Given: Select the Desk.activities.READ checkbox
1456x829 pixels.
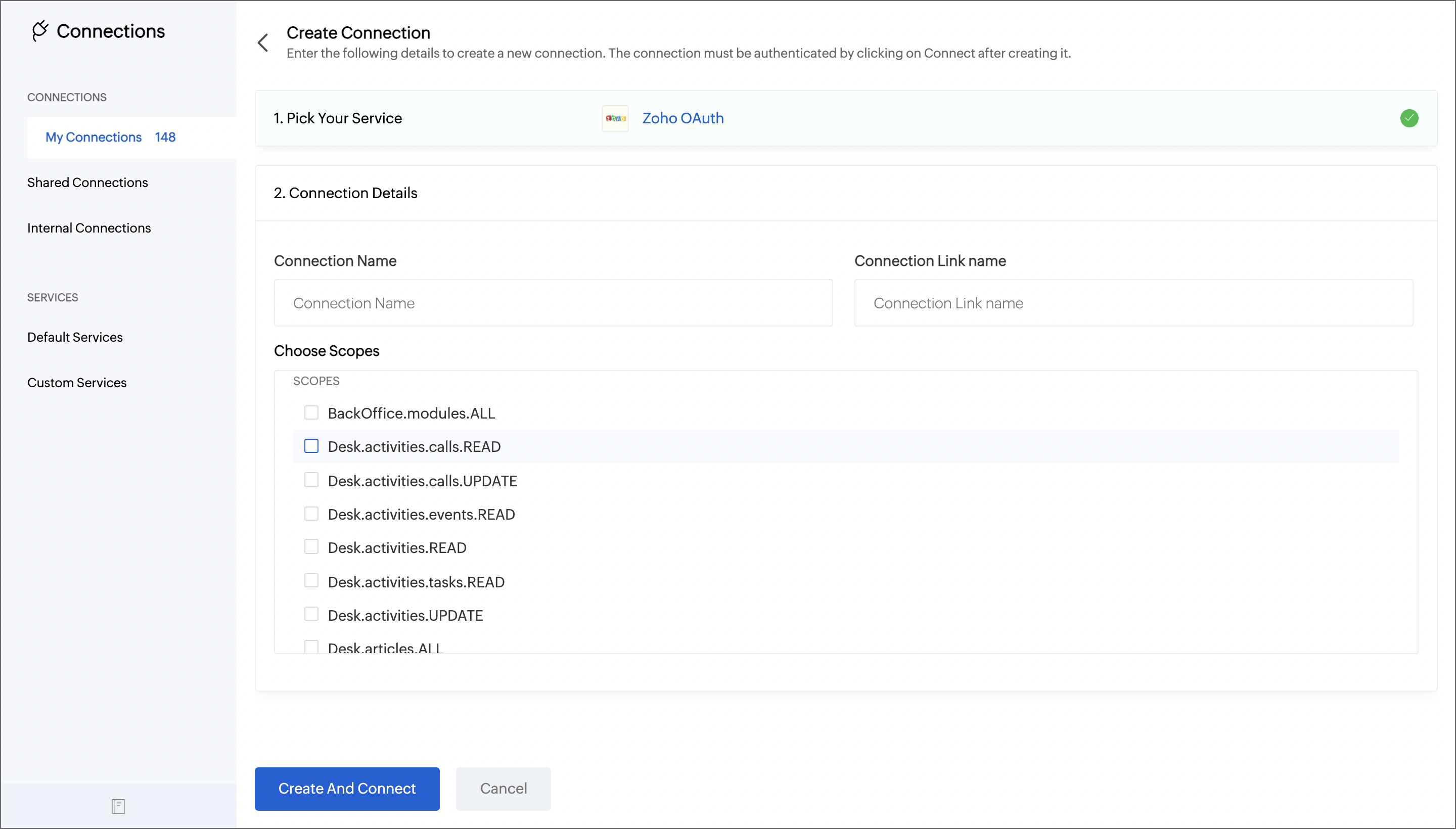Looking at the screenshot, I should (311, 546).
